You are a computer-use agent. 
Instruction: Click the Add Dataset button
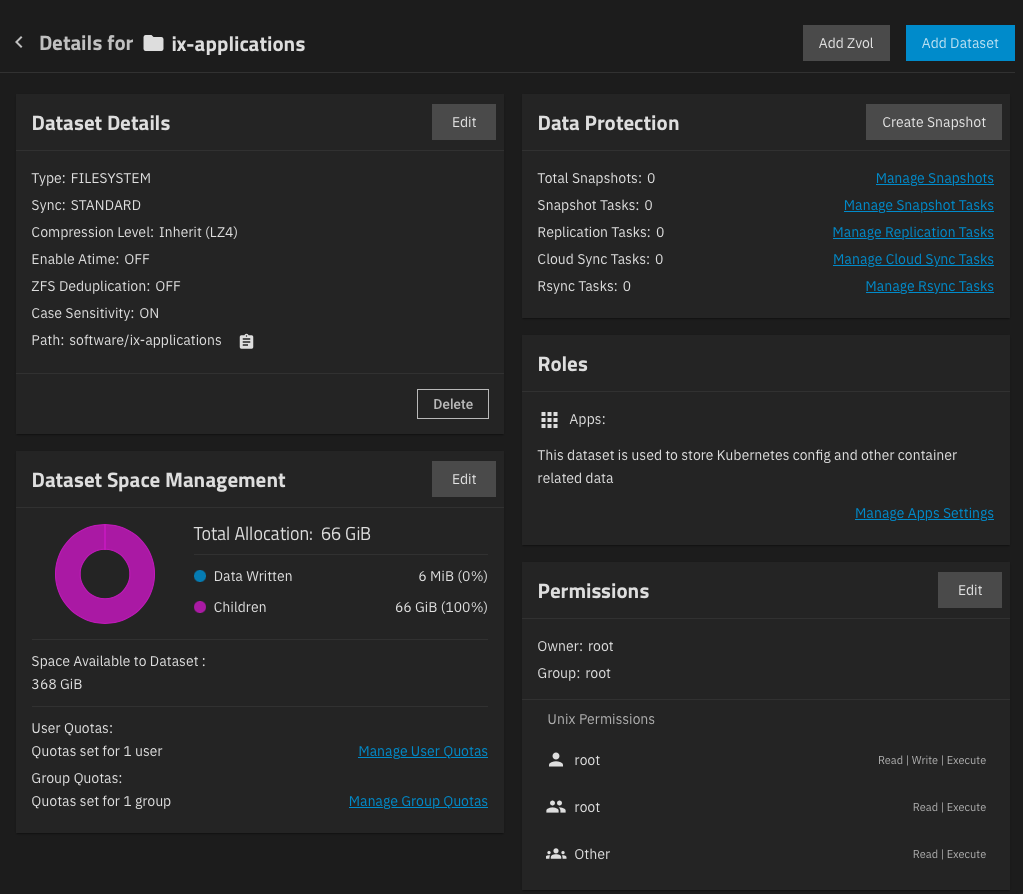(960, 43)
